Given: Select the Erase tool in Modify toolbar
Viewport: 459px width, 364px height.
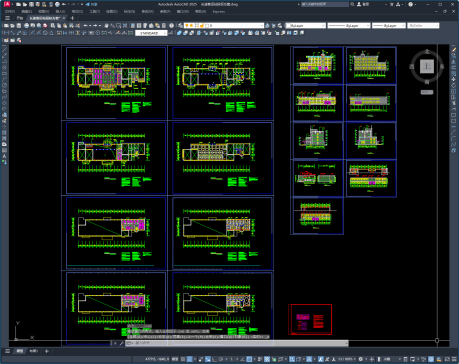Looking at the screenshot, I should [454, 49].
